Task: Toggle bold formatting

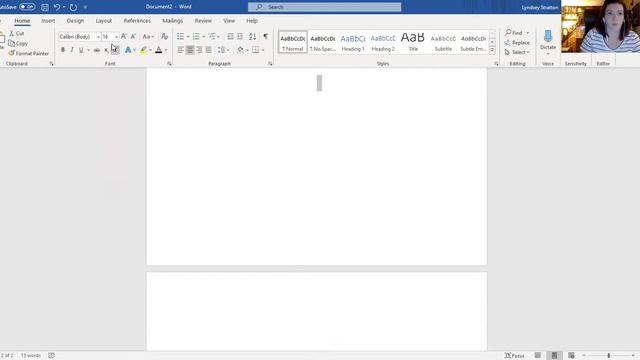Action: click(x=63, y=50)
